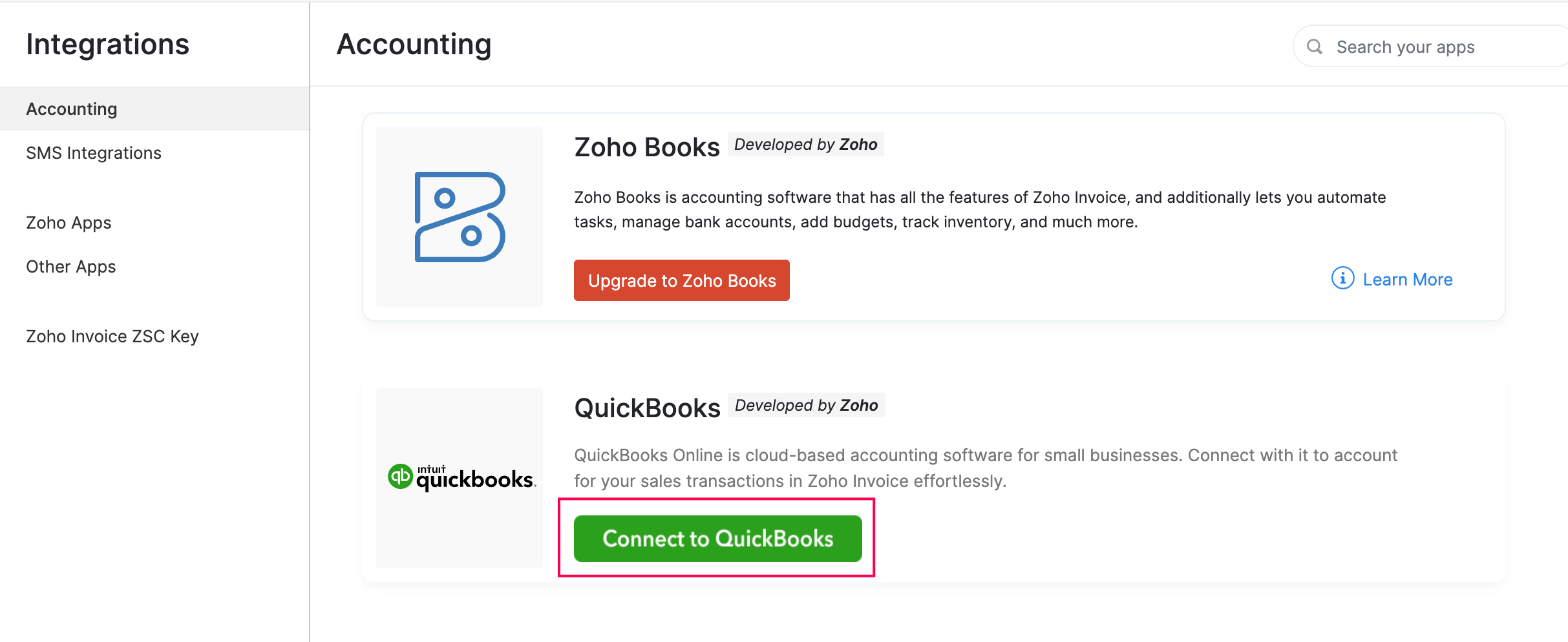
Task: Click the Zoho Books logo icon
Action: [459, 216]
